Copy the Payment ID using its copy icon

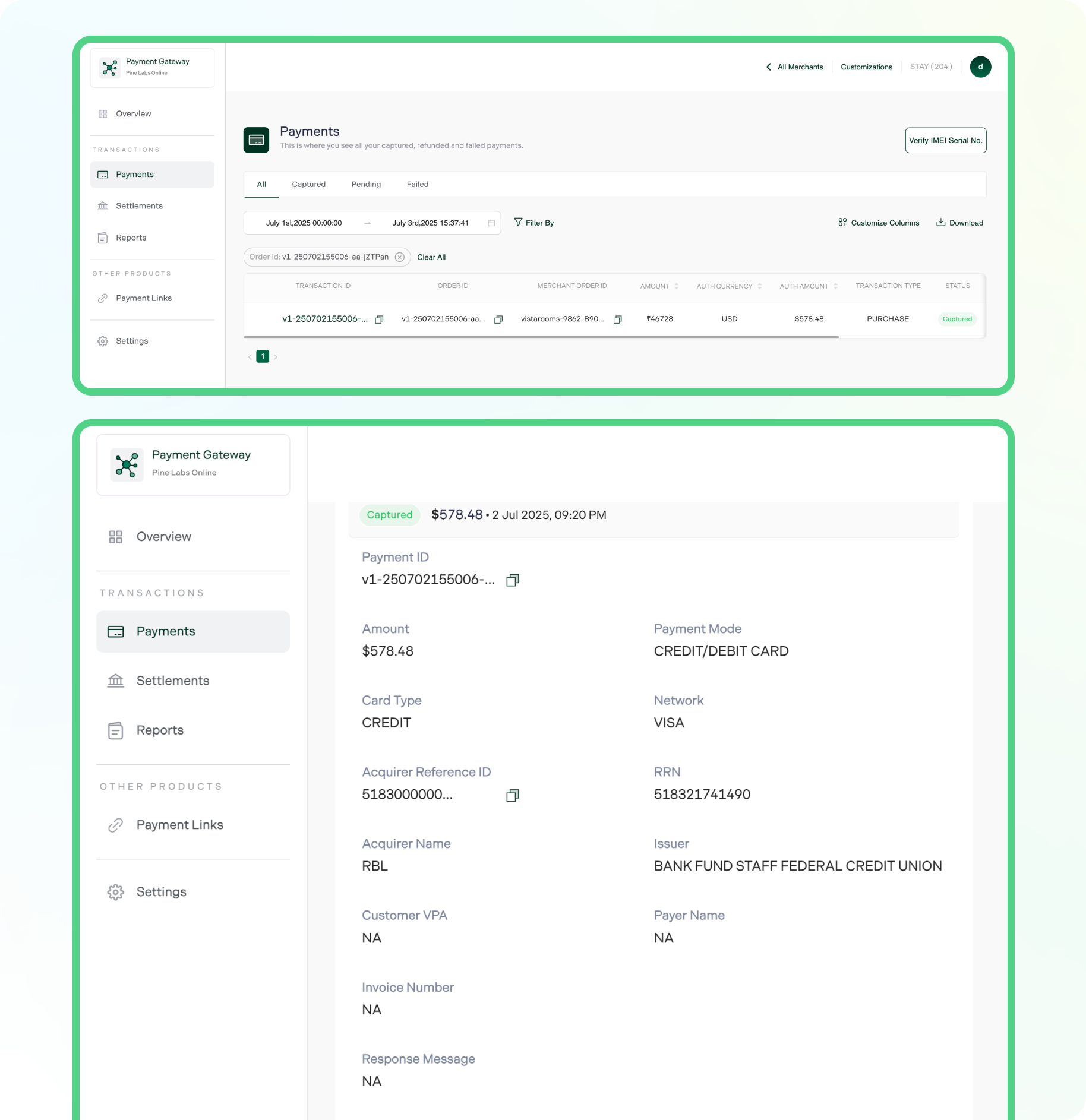(x=512, y=580)
